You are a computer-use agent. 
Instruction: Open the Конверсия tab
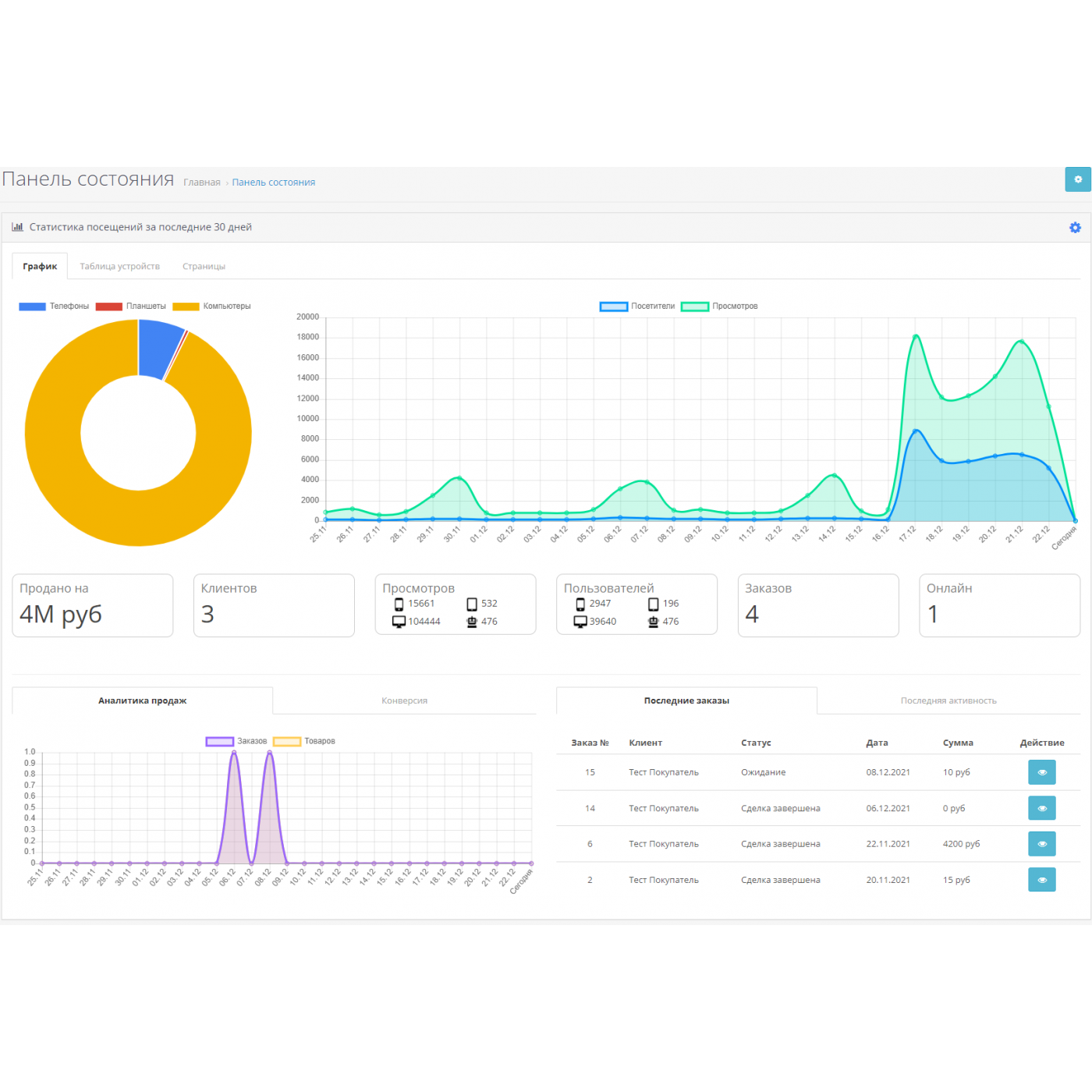tap(404, 700)
